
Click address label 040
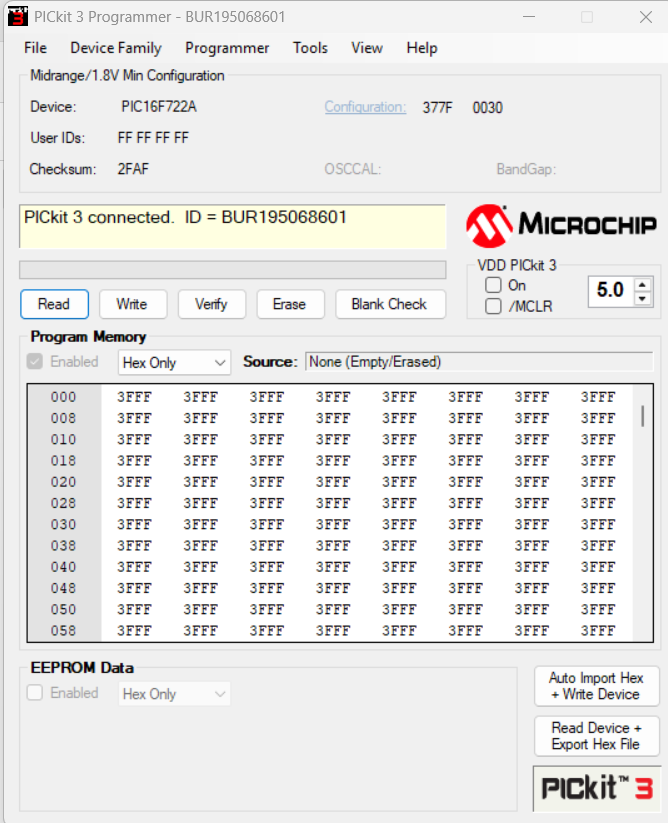pyautogui.click(x=63, y=567)
